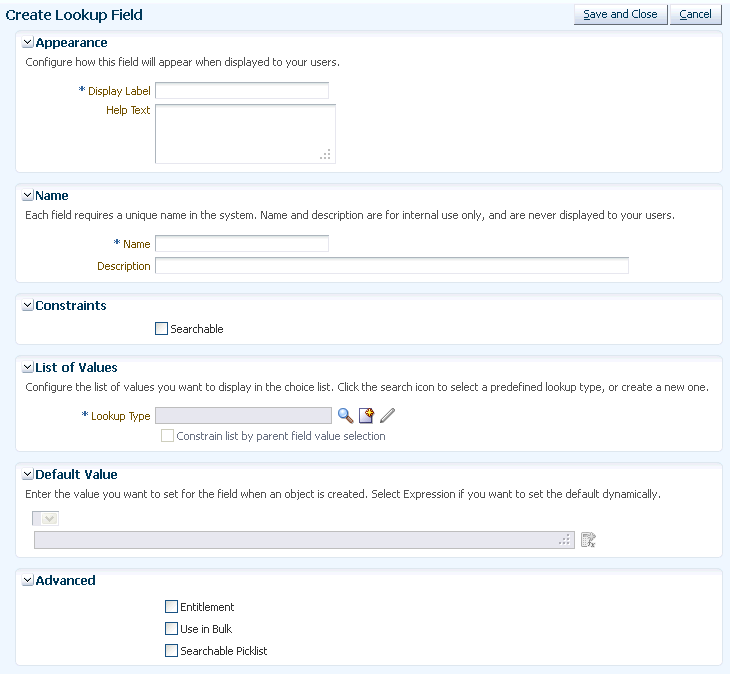Create a new lookup type icon

click(x=366, y=416)
